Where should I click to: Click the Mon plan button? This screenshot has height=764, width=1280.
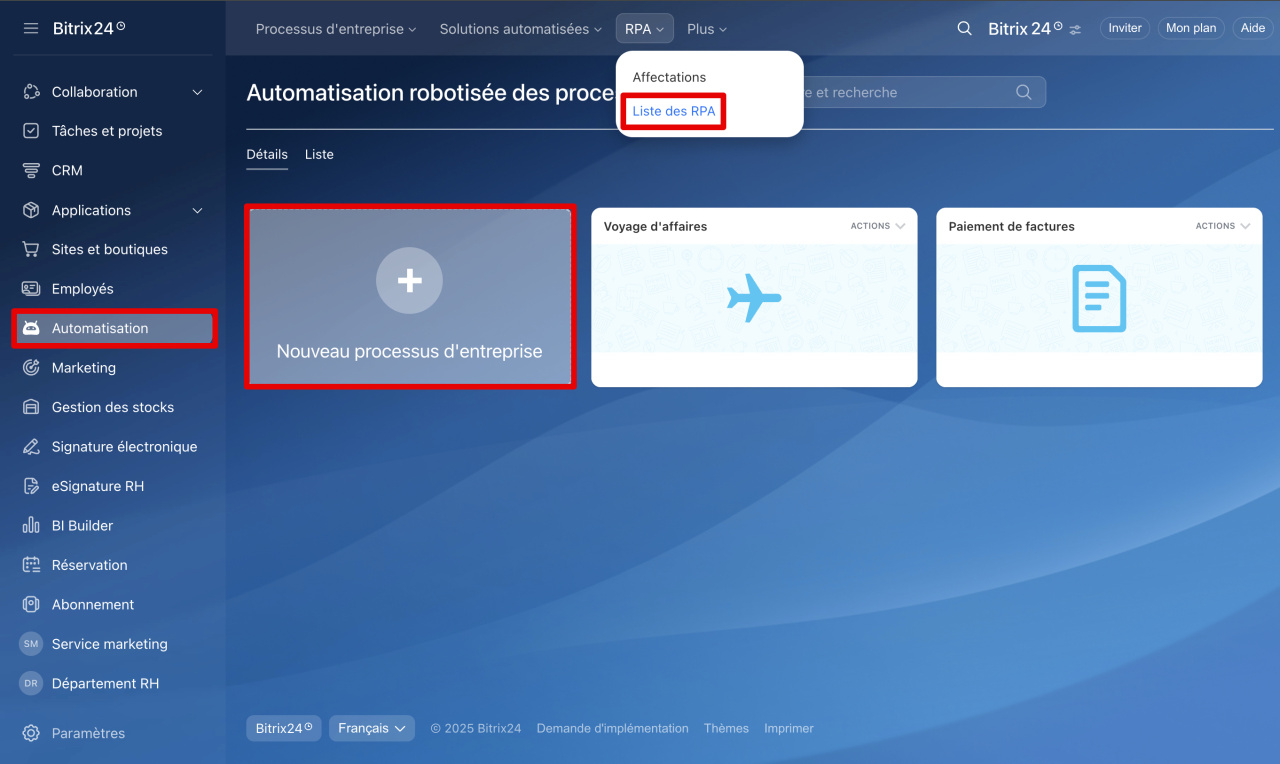pos(1191,28)
